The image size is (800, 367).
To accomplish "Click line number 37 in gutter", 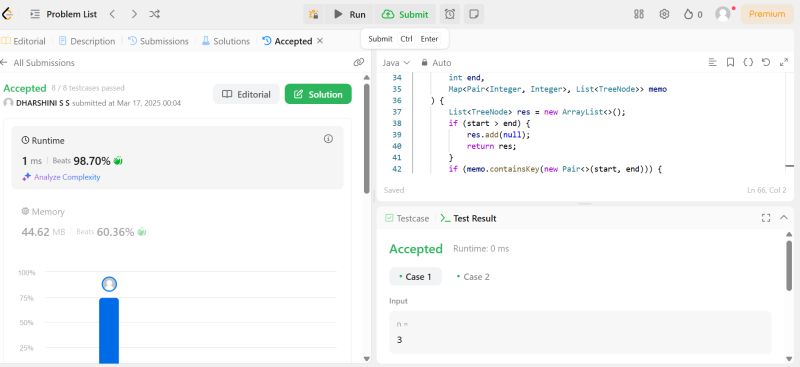I will [397, 112].
